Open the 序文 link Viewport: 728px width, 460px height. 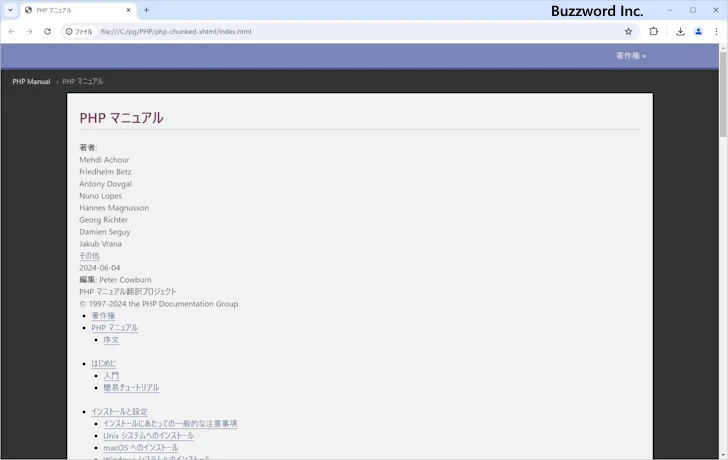point(111,340)
